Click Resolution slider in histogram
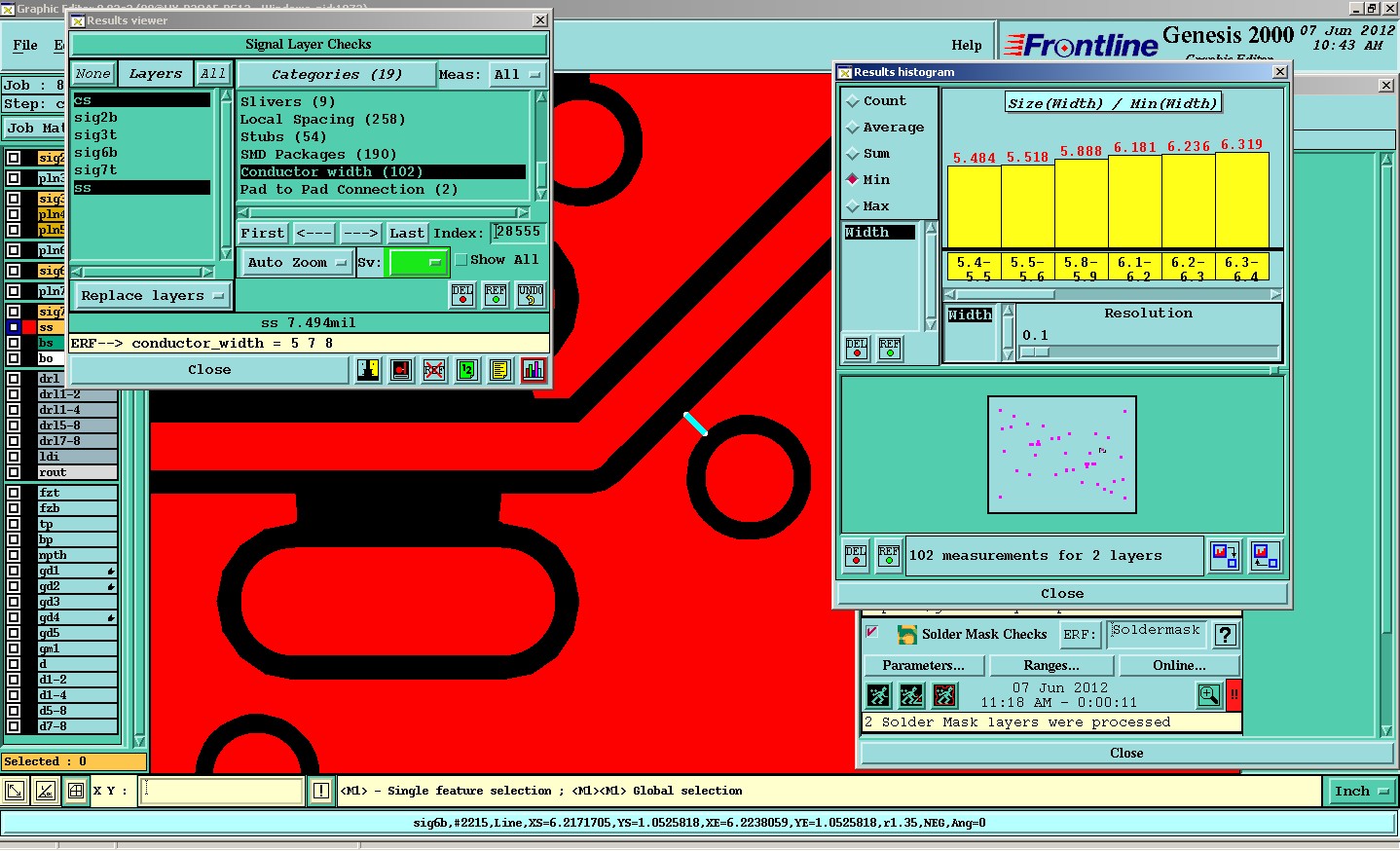Screen dimensions: 1400x851 (1149, 352)
